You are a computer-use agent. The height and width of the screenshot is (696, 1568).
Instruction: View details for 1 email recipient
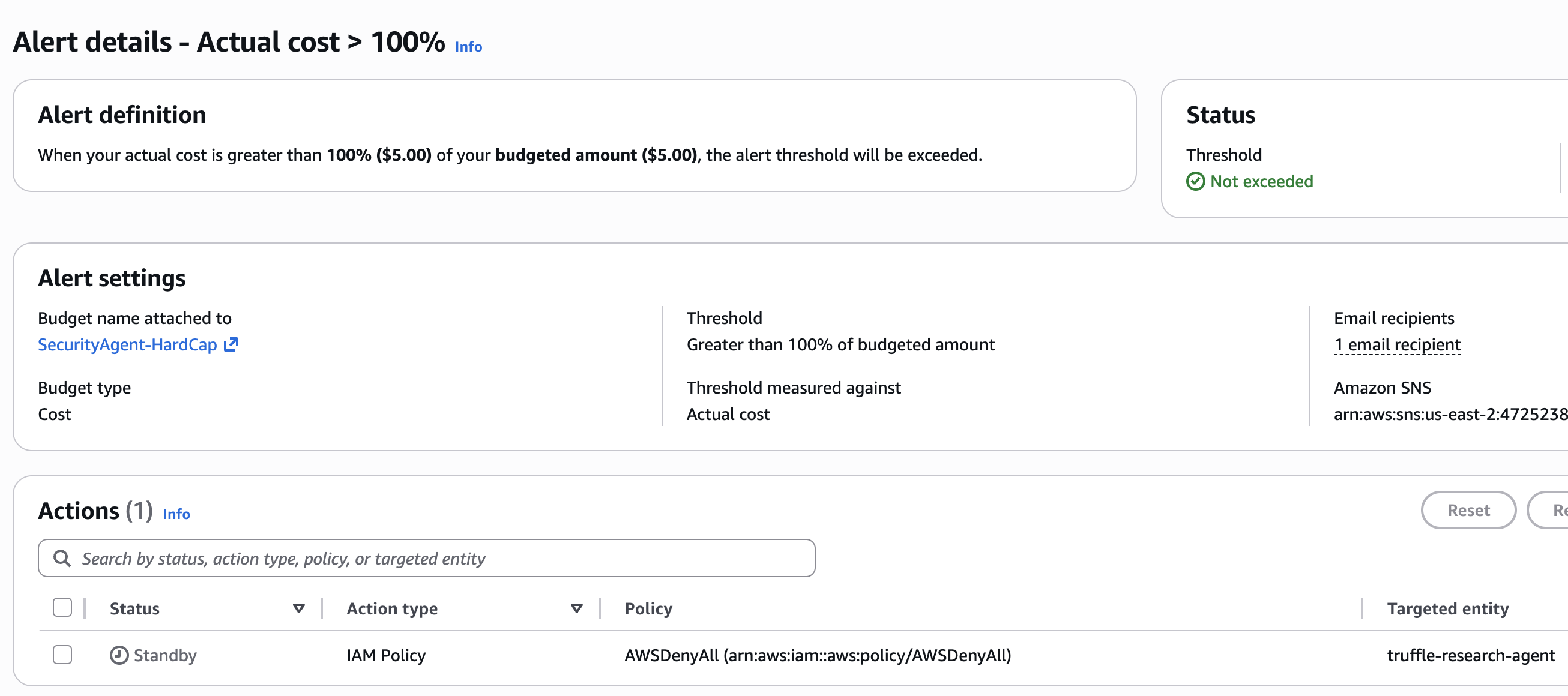1396,344
